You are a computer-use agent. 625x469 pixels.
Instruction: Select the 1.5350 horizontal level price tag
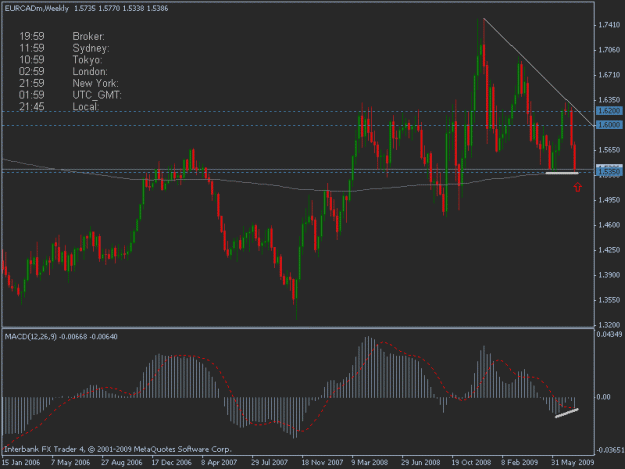609,172
